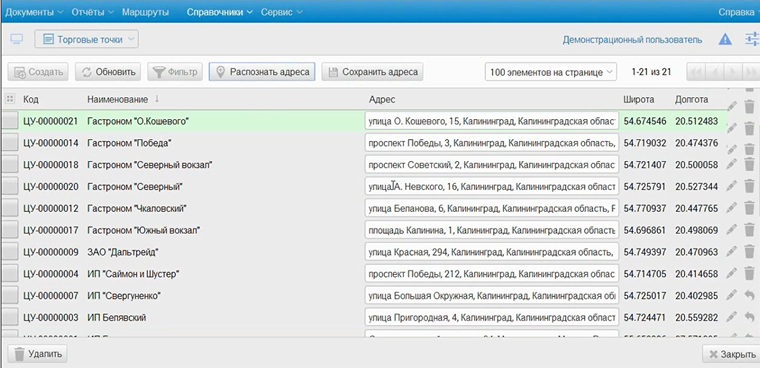This screenshot has height=368, width=760.
Task: Edit ИП Белявский with pencil icon
Action: coord(731,317)
